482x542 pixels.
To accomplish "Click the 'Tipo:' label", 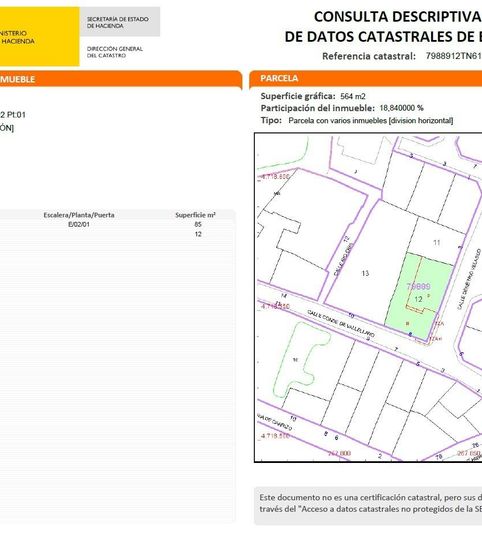I will point(271,121).
